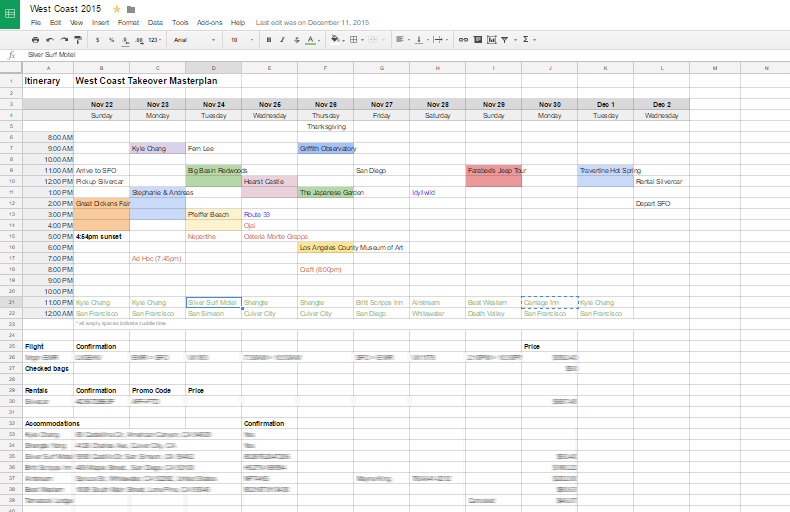
Task: Open the functions sigma dropdown
Action: pyautogui.click(x=529, y=40)
